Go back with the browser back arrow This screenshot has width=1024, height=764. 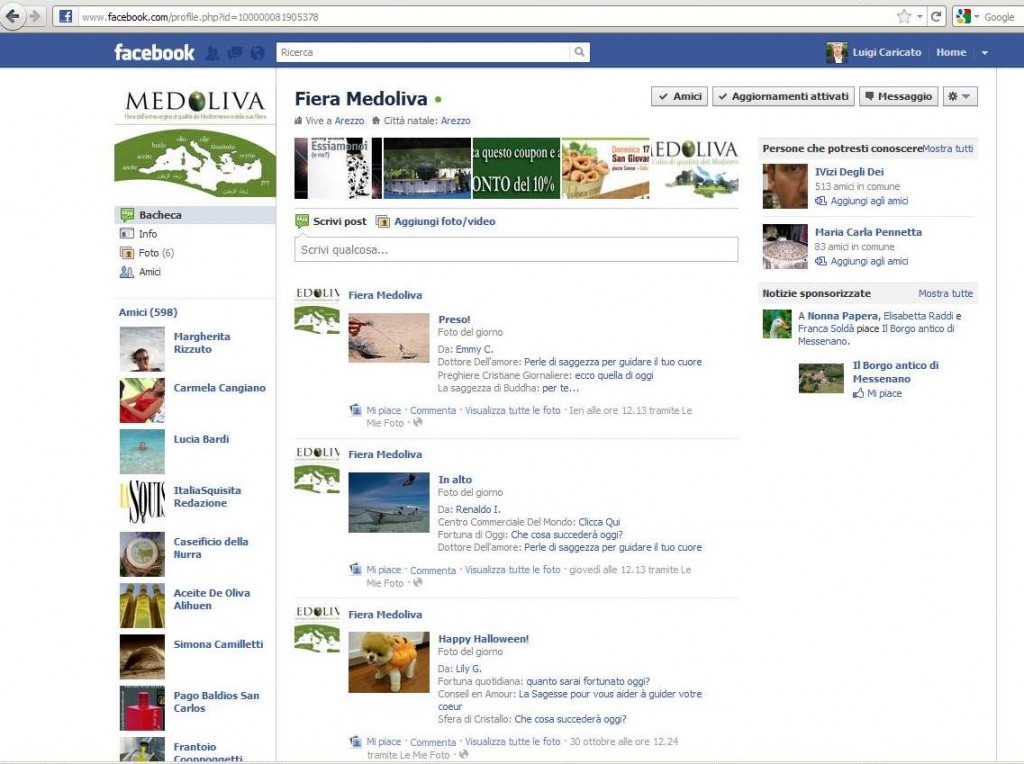pyautogui.click(x=12, y=16)
